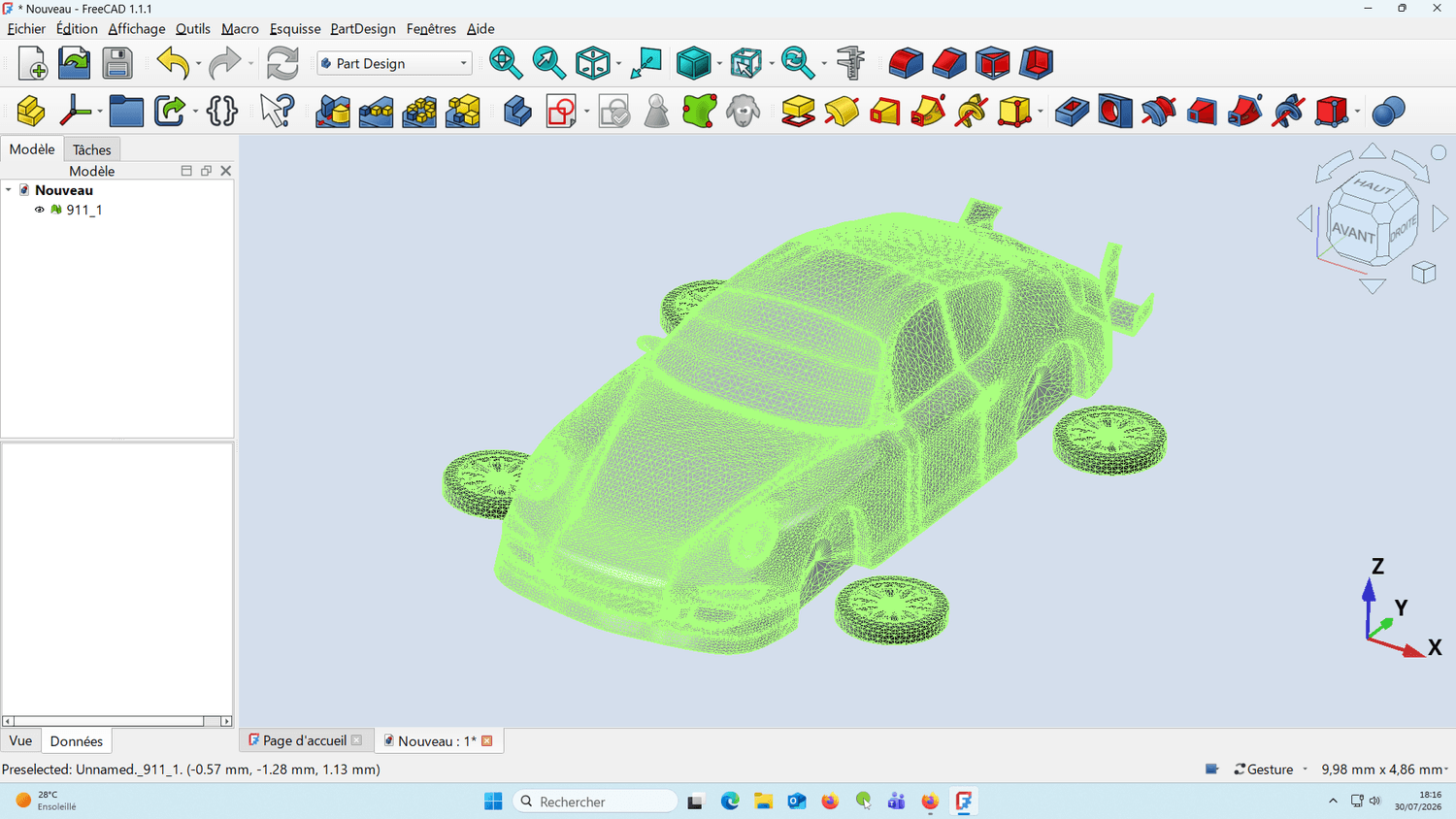
Task: Open the sketch tool dropdown arrow
Action: (x=586, y=113)
